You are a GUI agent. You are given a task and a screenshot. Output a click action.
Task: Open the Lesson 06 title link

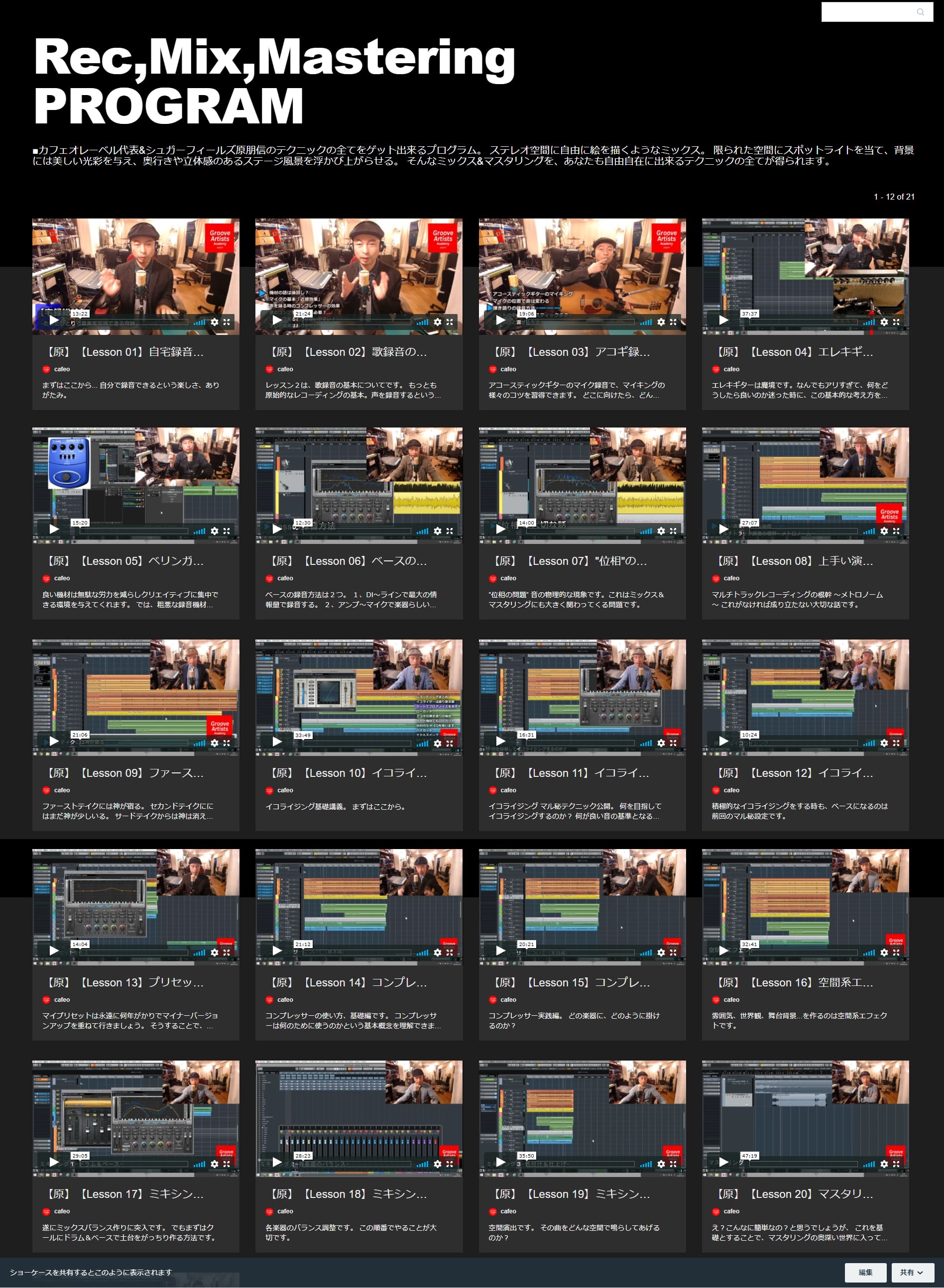pyautogui.click(x=348, y=561)
